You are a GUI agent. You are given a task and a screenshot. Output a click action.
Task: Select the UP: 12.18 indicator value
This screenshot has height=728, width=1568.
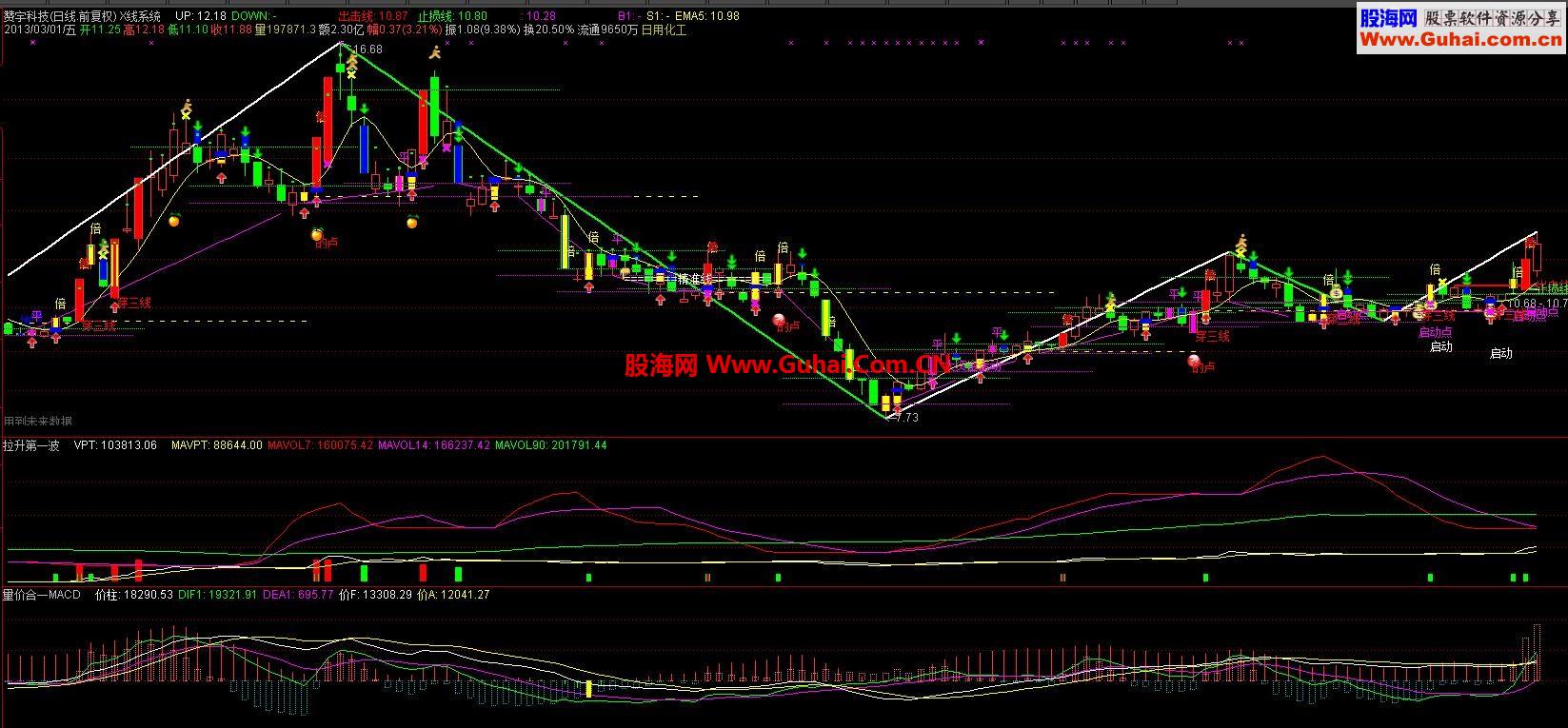click(201, 16)
